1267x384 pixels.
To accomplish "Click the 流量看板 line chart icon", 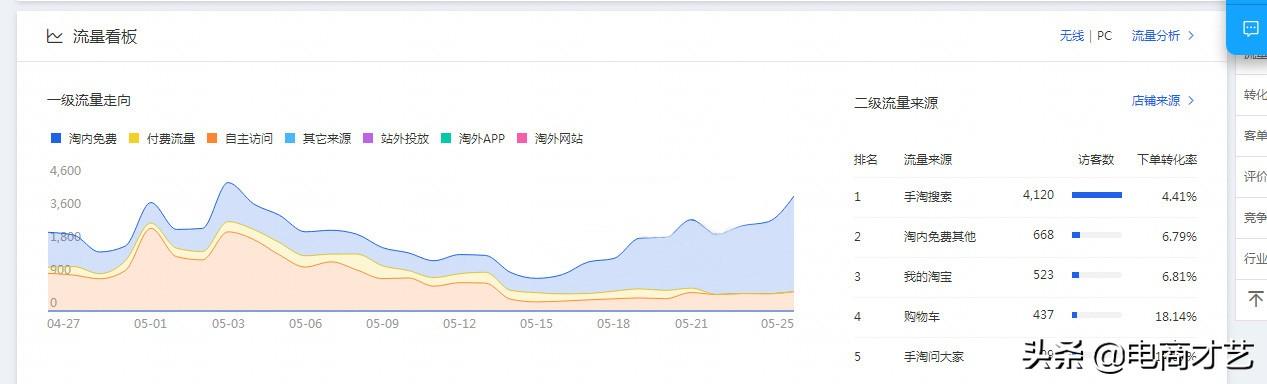I will (54, 36).
